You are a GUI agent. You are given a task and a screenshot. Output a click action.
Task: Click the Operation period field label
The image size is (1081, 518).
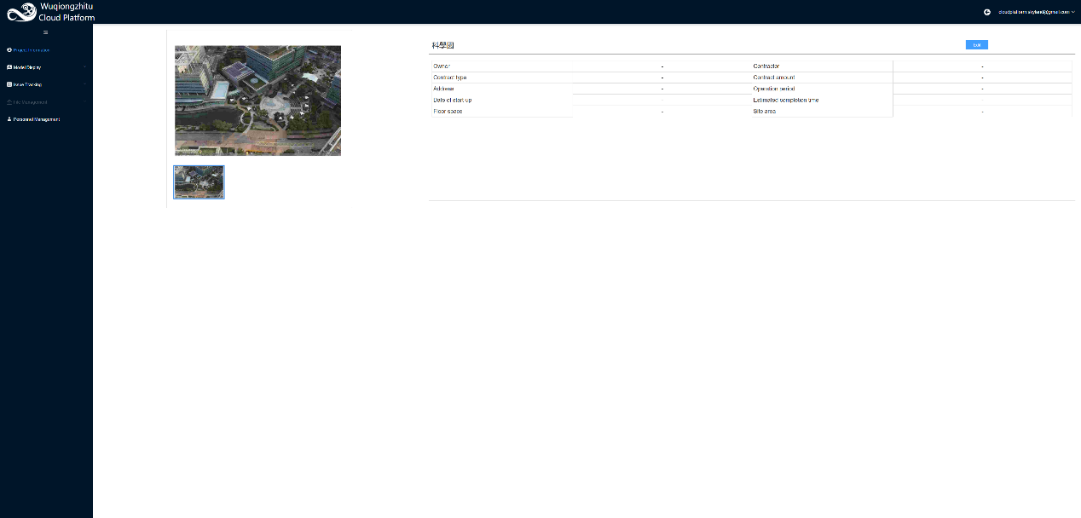tap(774, 89)
